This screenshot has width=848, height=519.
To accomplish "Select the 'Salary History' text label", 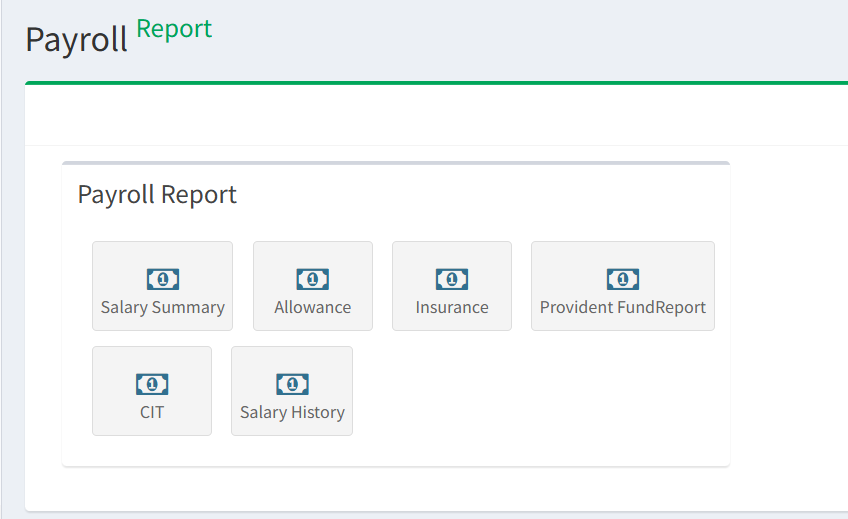I will 292,413.
